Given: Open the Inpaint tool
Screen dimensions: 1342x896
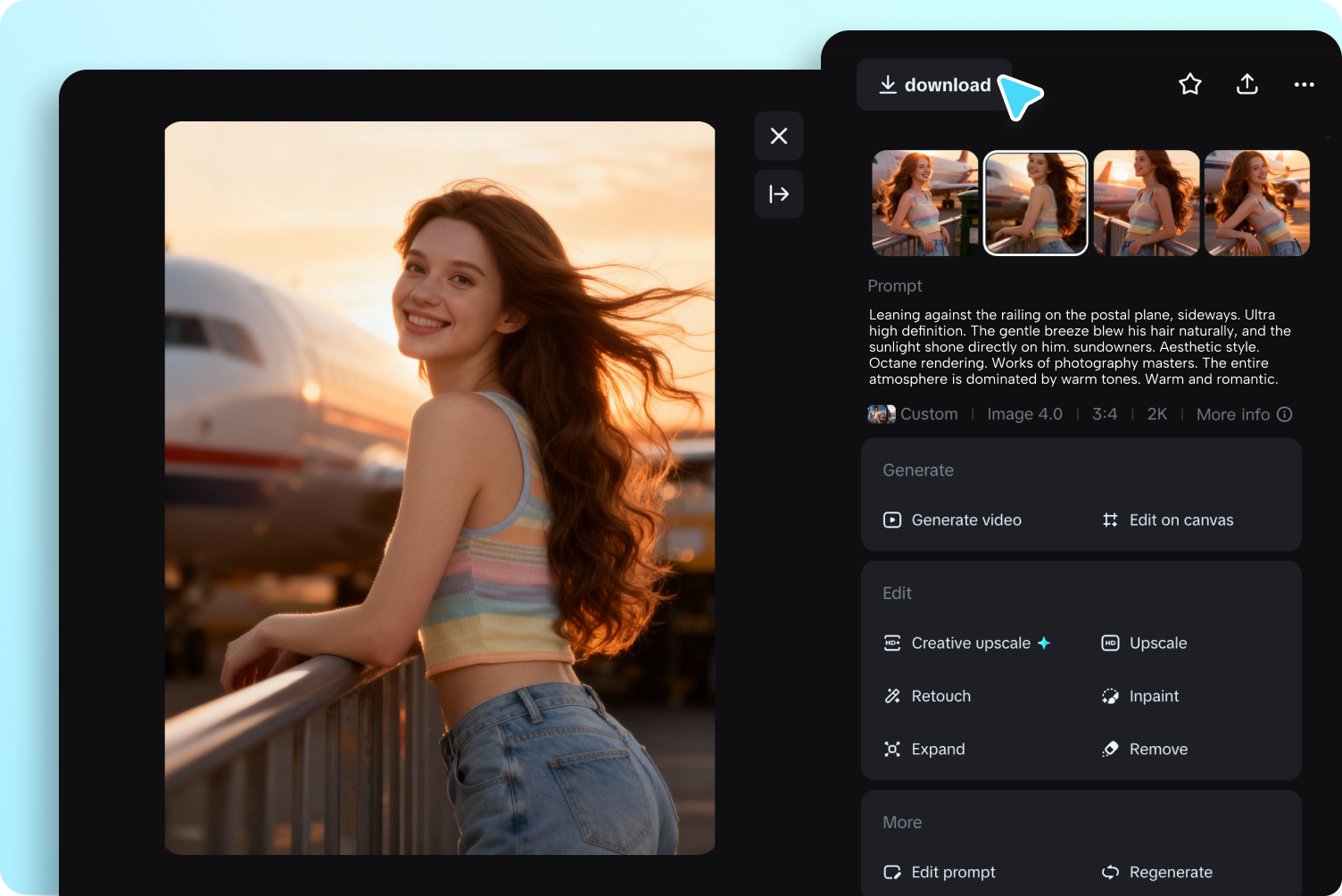Looking at the screenshot, I should point(1140,696).
